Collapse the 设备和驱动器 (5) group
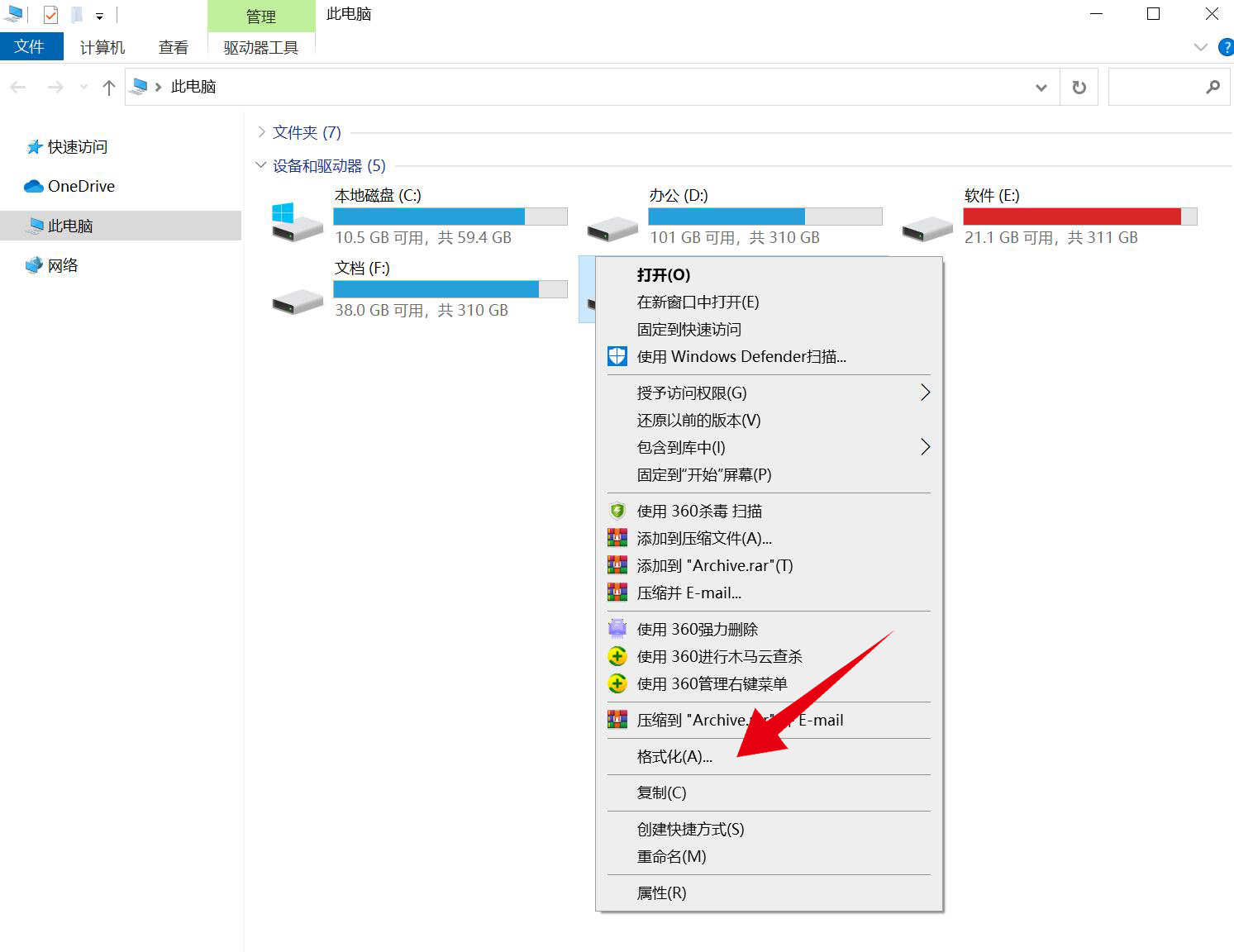Image resolution: width=1234 pixels, height=952 pixels. (261, 165)
